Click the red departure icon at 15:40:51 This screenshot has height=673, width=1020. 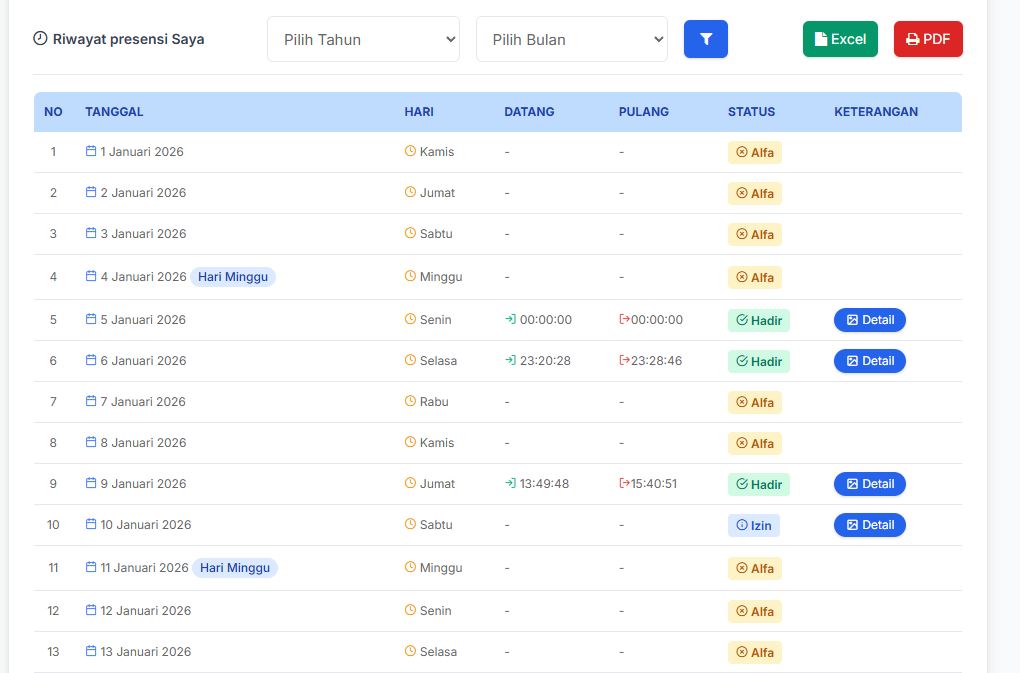click(624, 484)
